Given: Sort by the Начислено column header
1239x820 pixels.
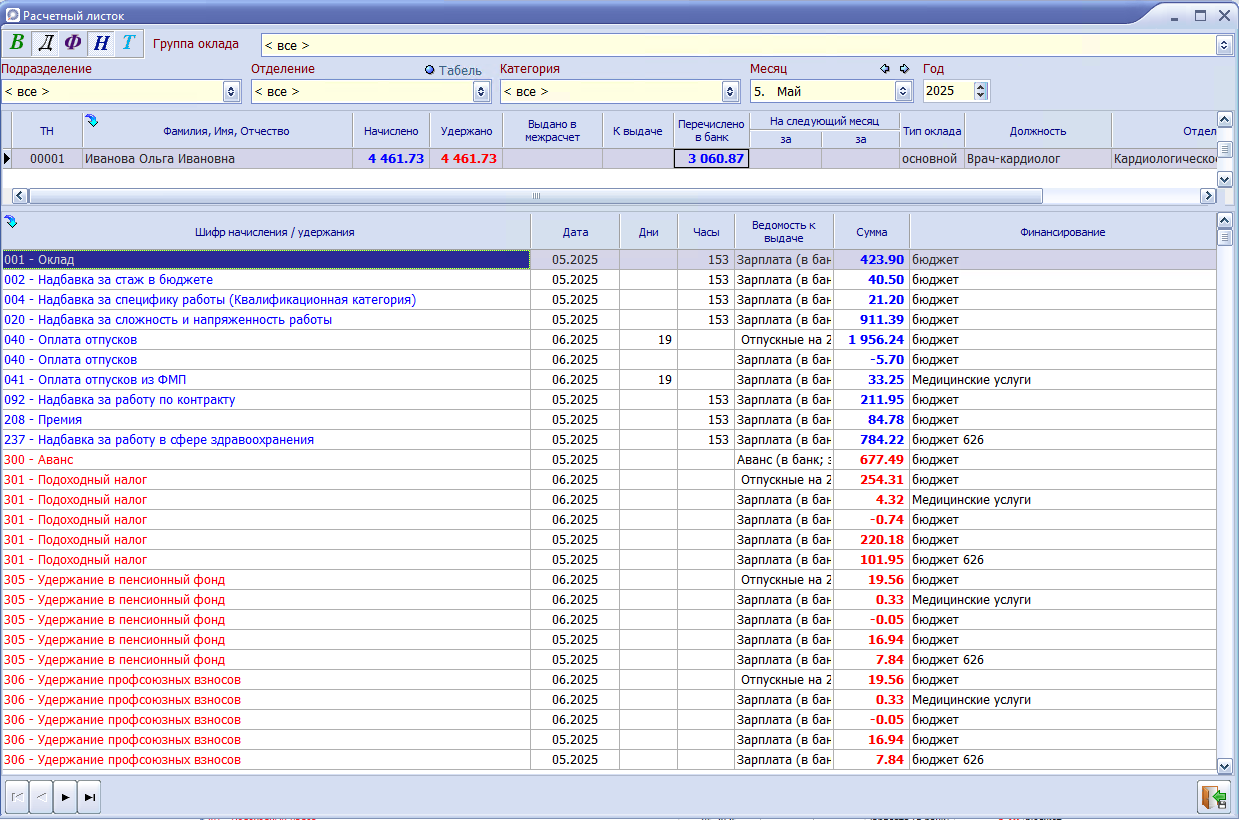Looking at the screenshot, I should [x=391, y=131].
